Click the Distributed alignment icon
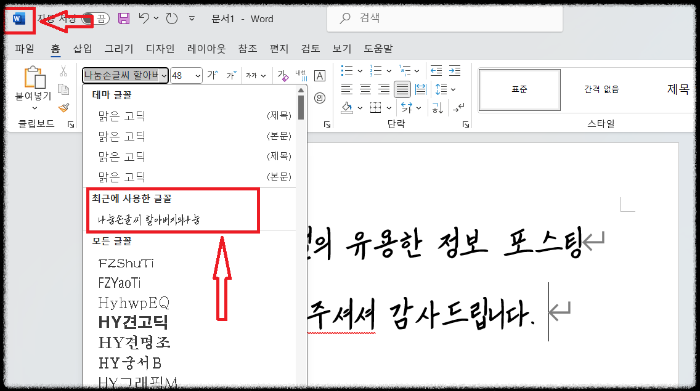700x391 pixels. (x=421, y=89)
